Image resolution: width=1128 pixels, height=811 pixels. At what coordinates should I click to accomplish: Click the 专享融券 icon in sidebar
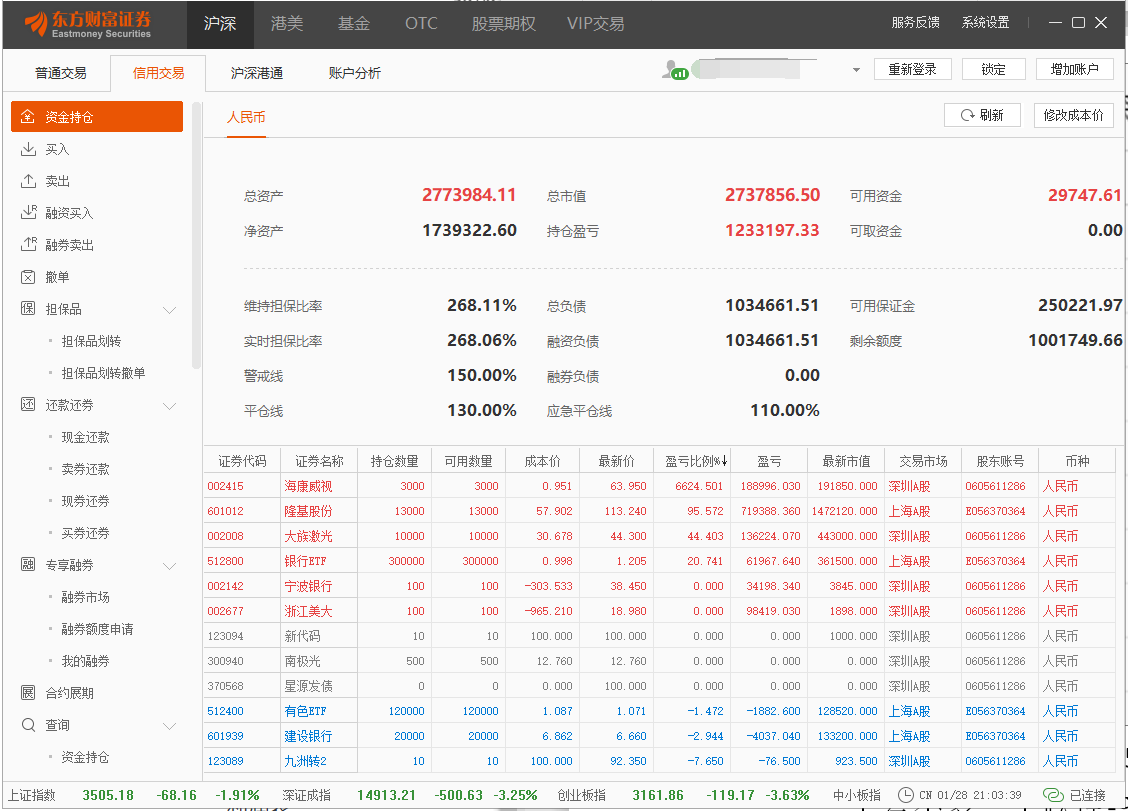28,565
